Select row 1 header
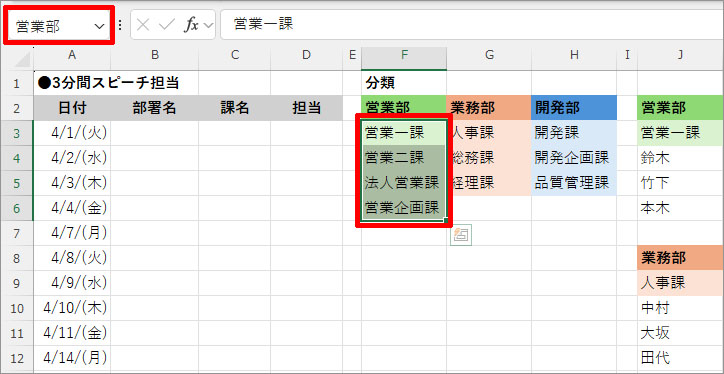 click(x=17, y=84)
